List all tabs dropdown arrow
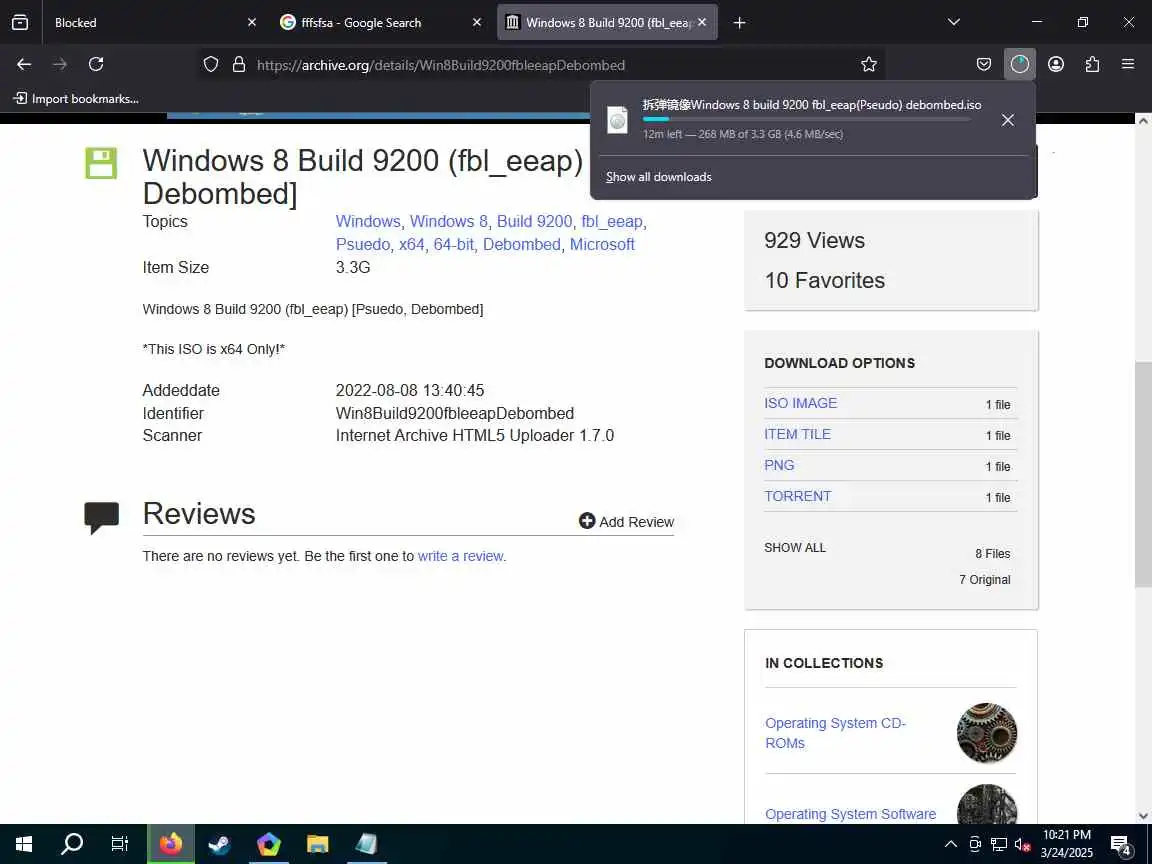The image size is (1152, 864). (954, 22)
